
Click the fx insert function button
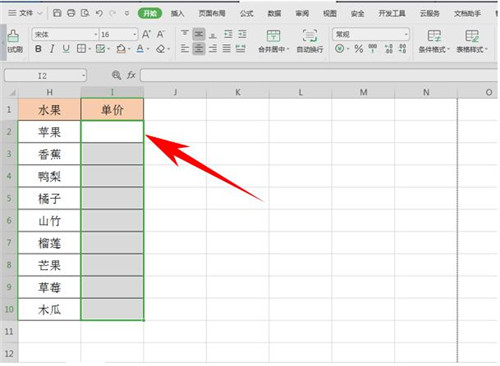131,75
